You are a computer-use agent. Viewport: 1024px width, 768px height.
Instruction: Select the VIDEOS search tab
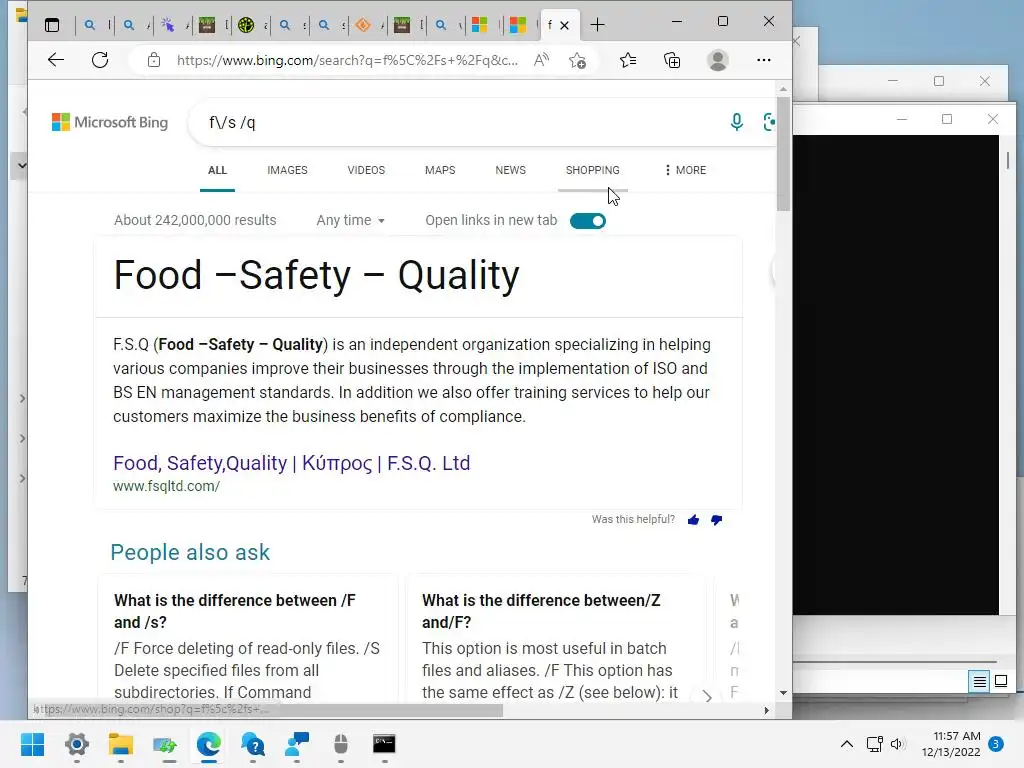click(366, 170)
